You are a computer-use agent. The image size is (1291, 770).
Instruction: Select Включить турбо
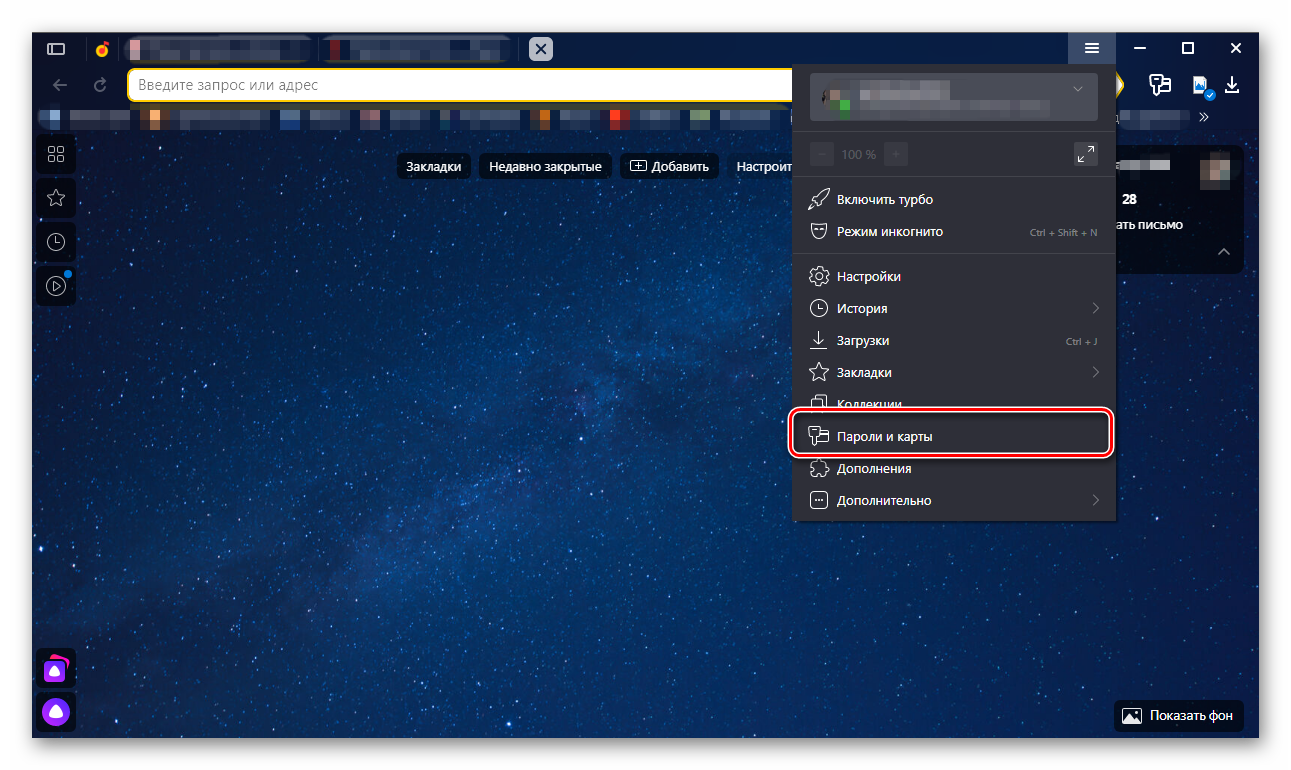click(954, 199)
